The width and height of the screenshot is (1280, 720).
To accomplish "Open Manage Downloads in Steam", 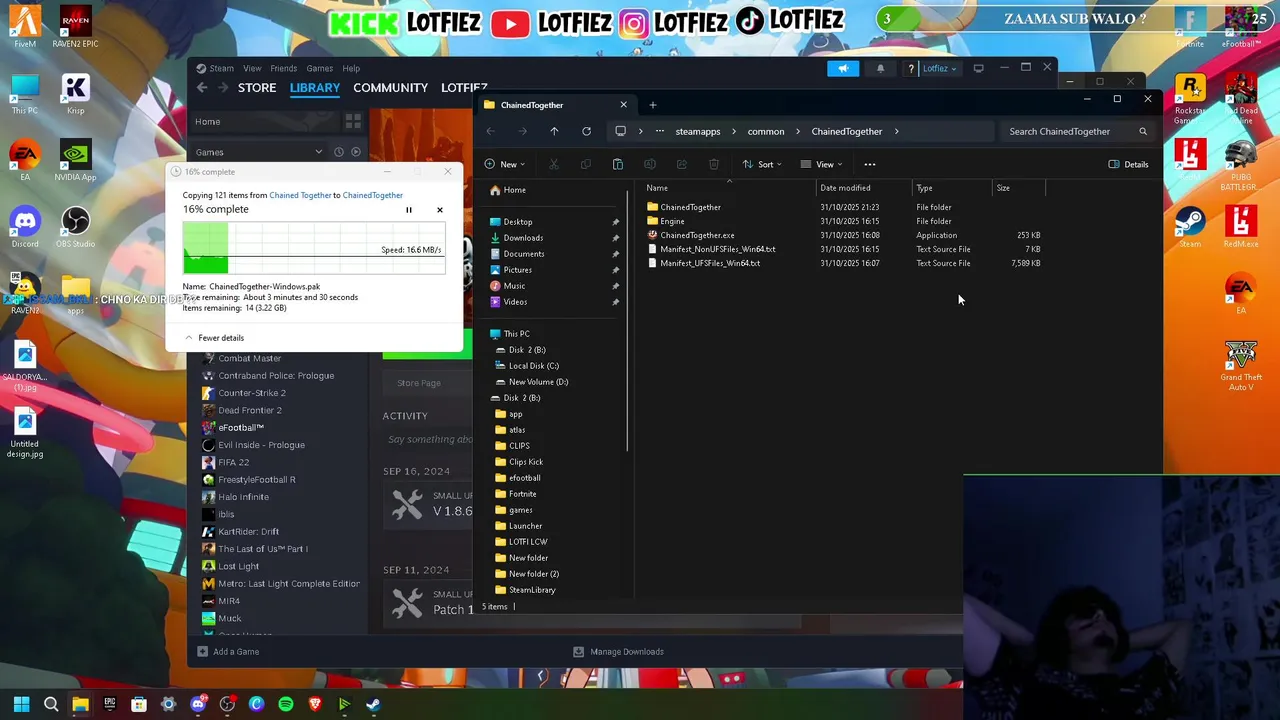I will (x=618, y=652).
